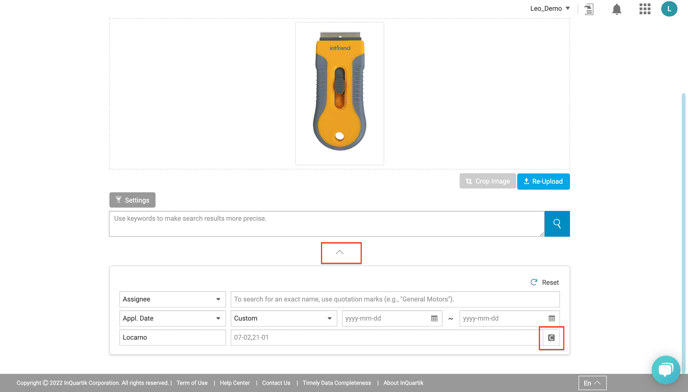This screenshot has height=392, width=688.
Task: Click the assignee name input field
Action: click(395, 299)
